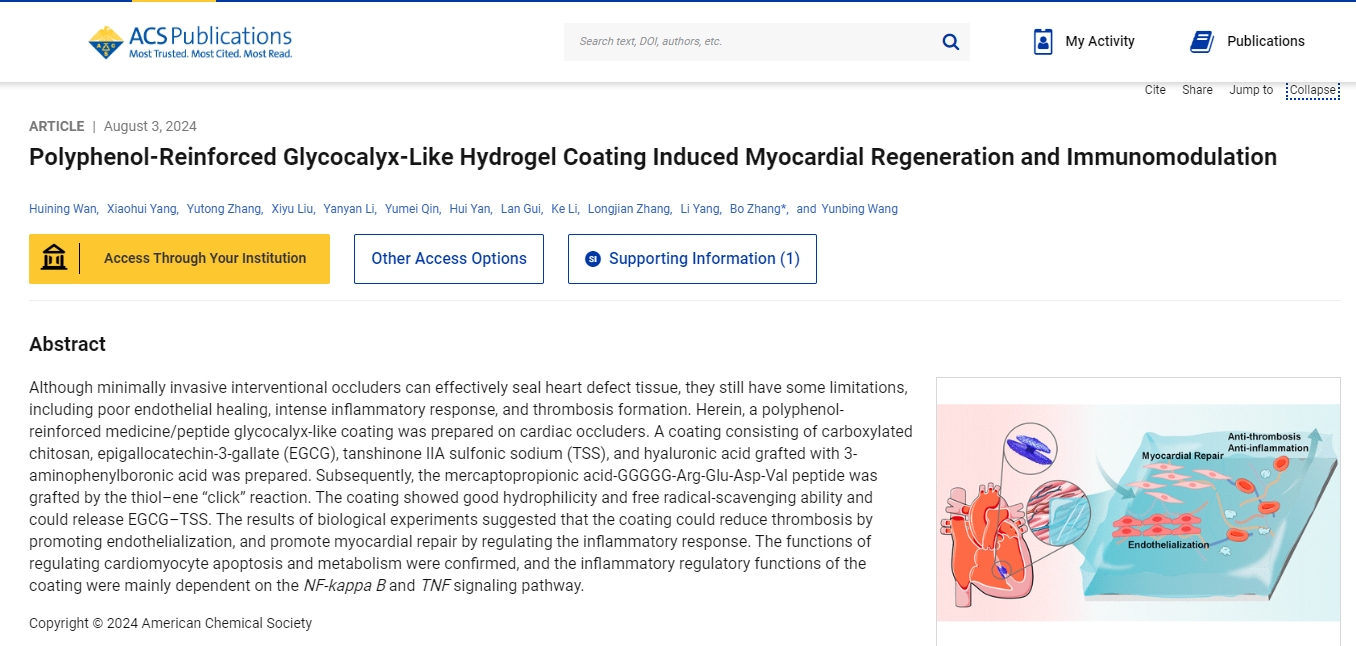
Task: Open My Activity
Action: (1084, 41)
